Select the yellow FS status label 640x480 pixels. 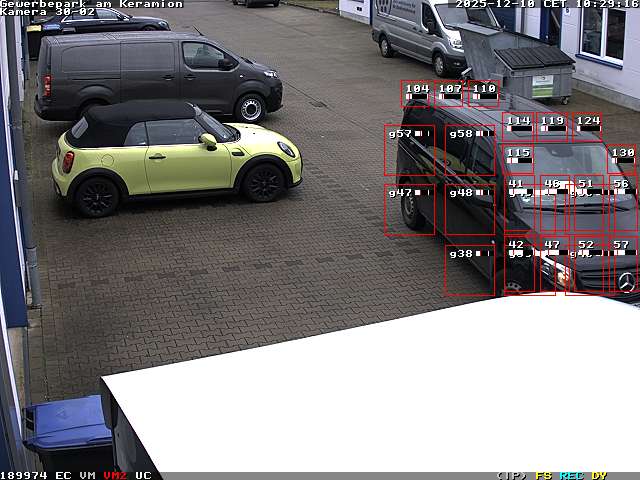click(x=543, y=475)
